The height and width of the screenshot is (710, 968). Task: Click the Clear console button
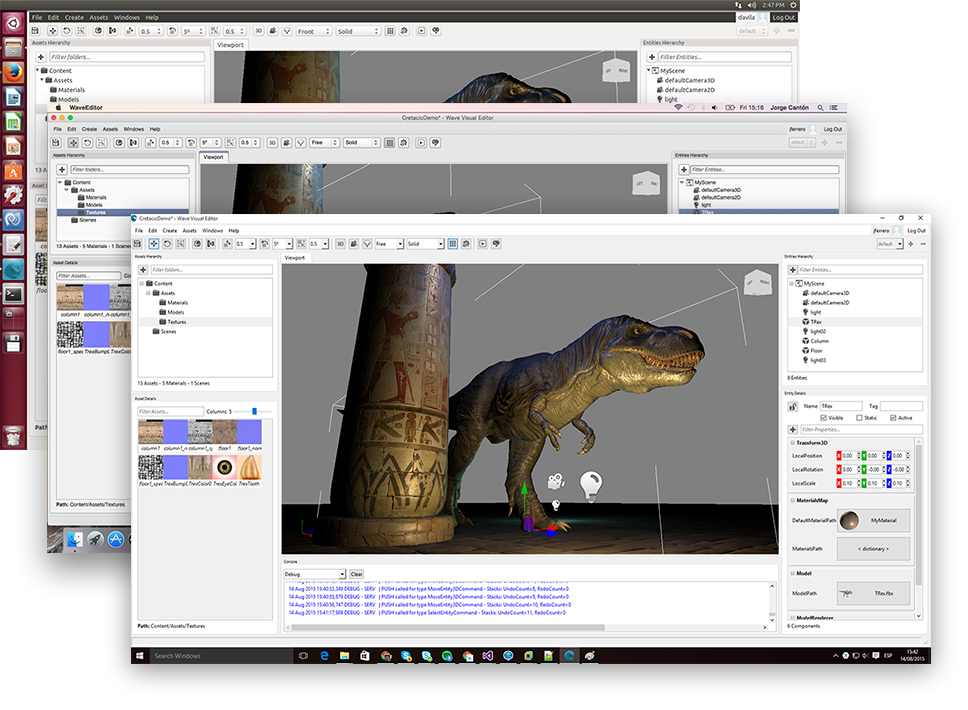coord(357,574)
